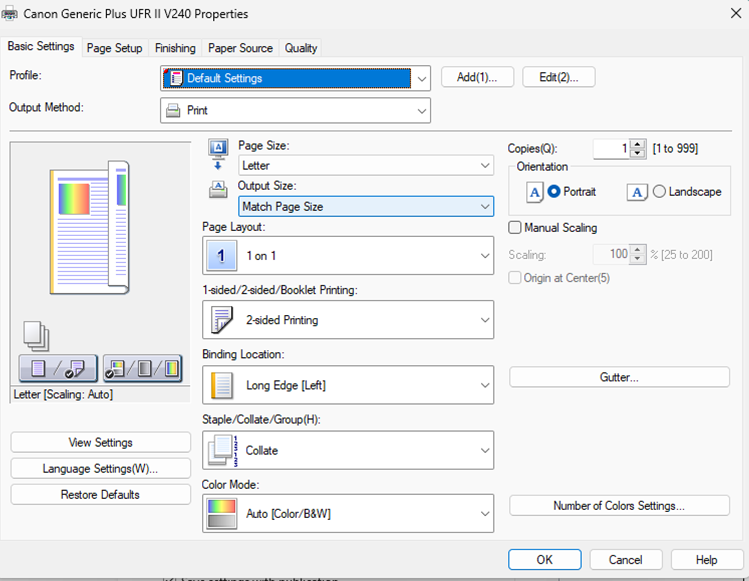Viewport: 749px width, 581px height.
Task: Expand the Output Size dropdown
Action: [x=366, y=206]
